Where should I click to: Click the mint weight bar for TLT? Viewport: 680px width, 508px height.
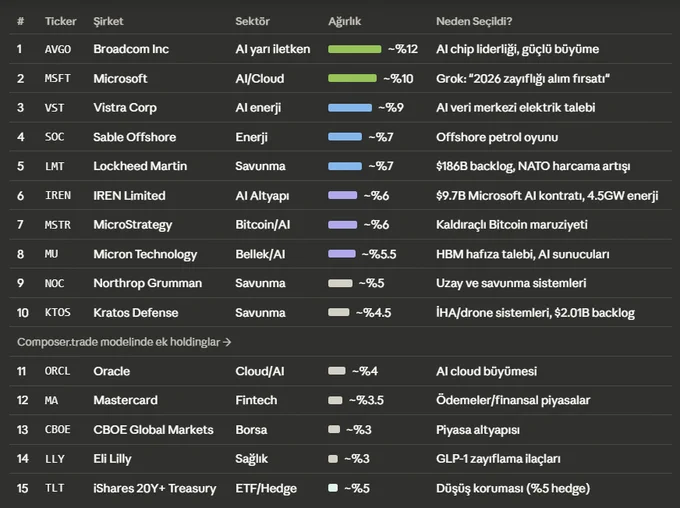[333, 488]
